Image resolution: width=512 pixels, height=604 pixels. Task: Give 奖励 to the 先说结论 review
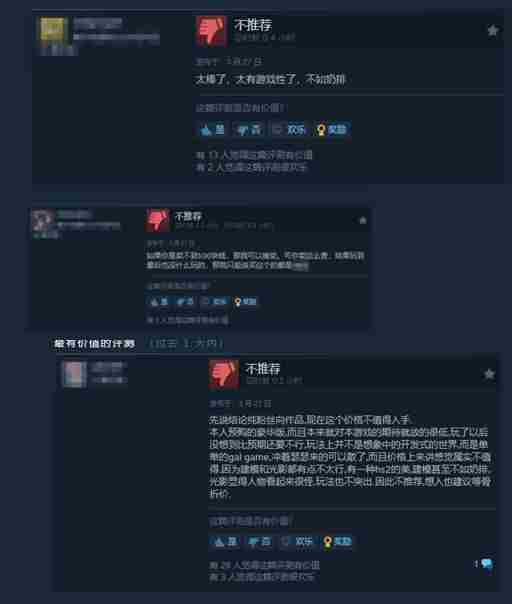tap(338, 542)
